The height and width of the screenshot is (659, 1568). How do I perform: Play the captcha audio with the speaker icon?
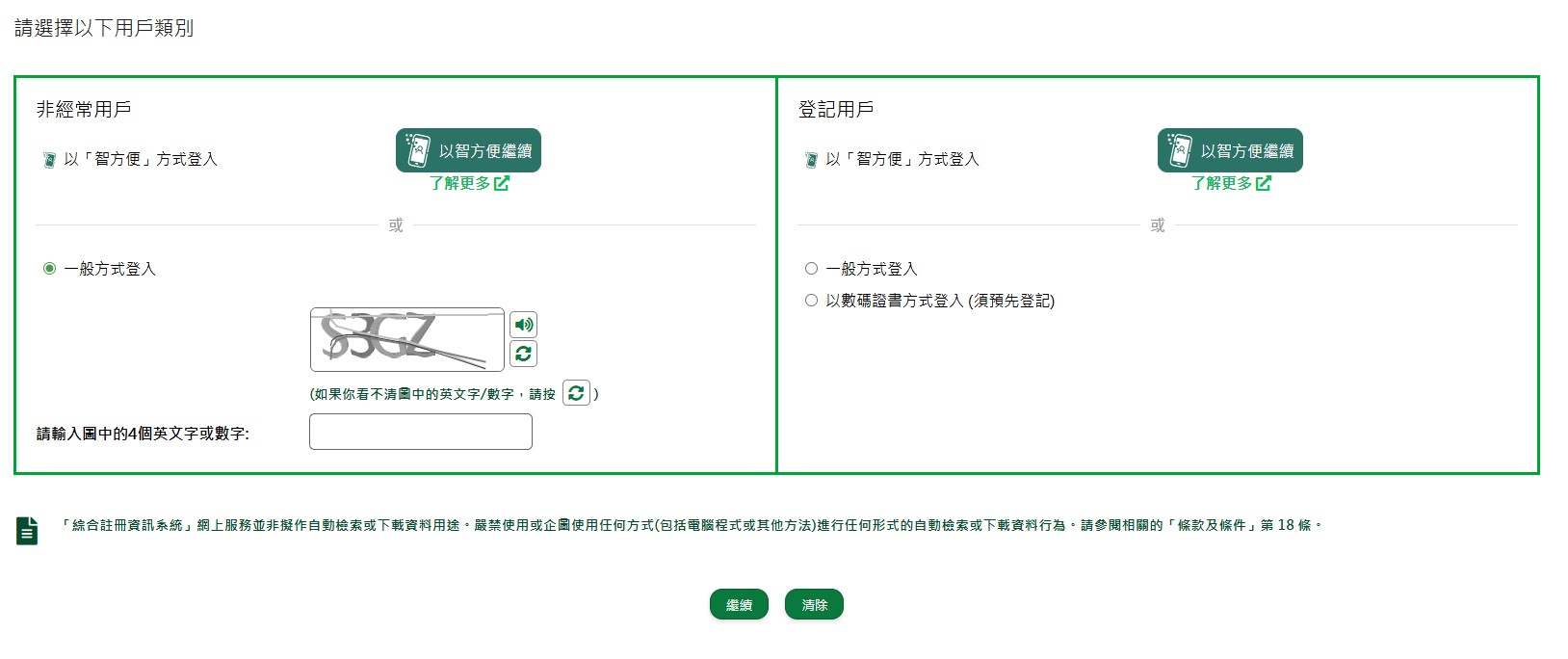pyautogui.click(x=523, y=325)
